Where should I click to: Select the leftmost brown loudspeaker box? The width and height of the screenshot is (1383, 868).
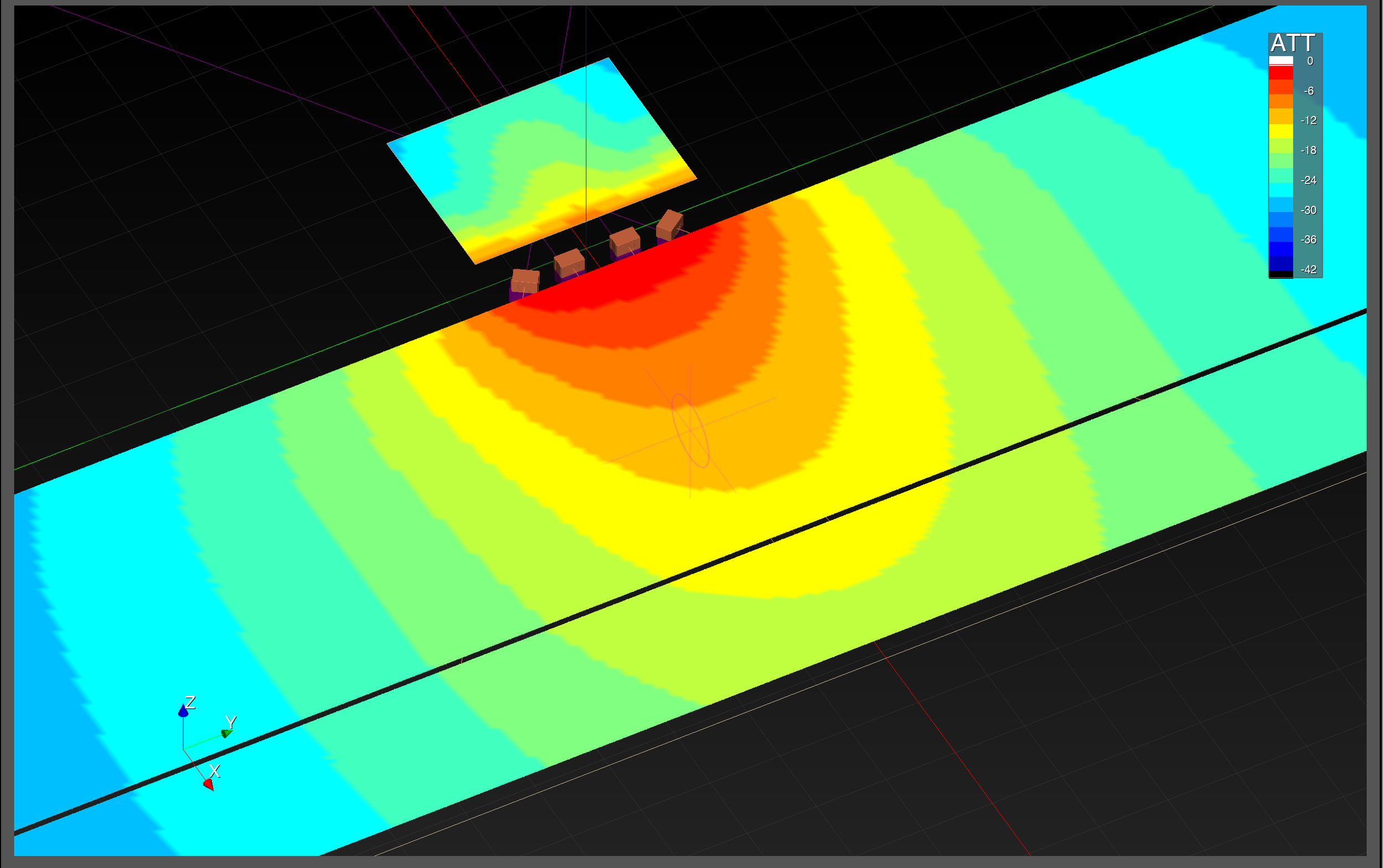[x=525, y=280]
